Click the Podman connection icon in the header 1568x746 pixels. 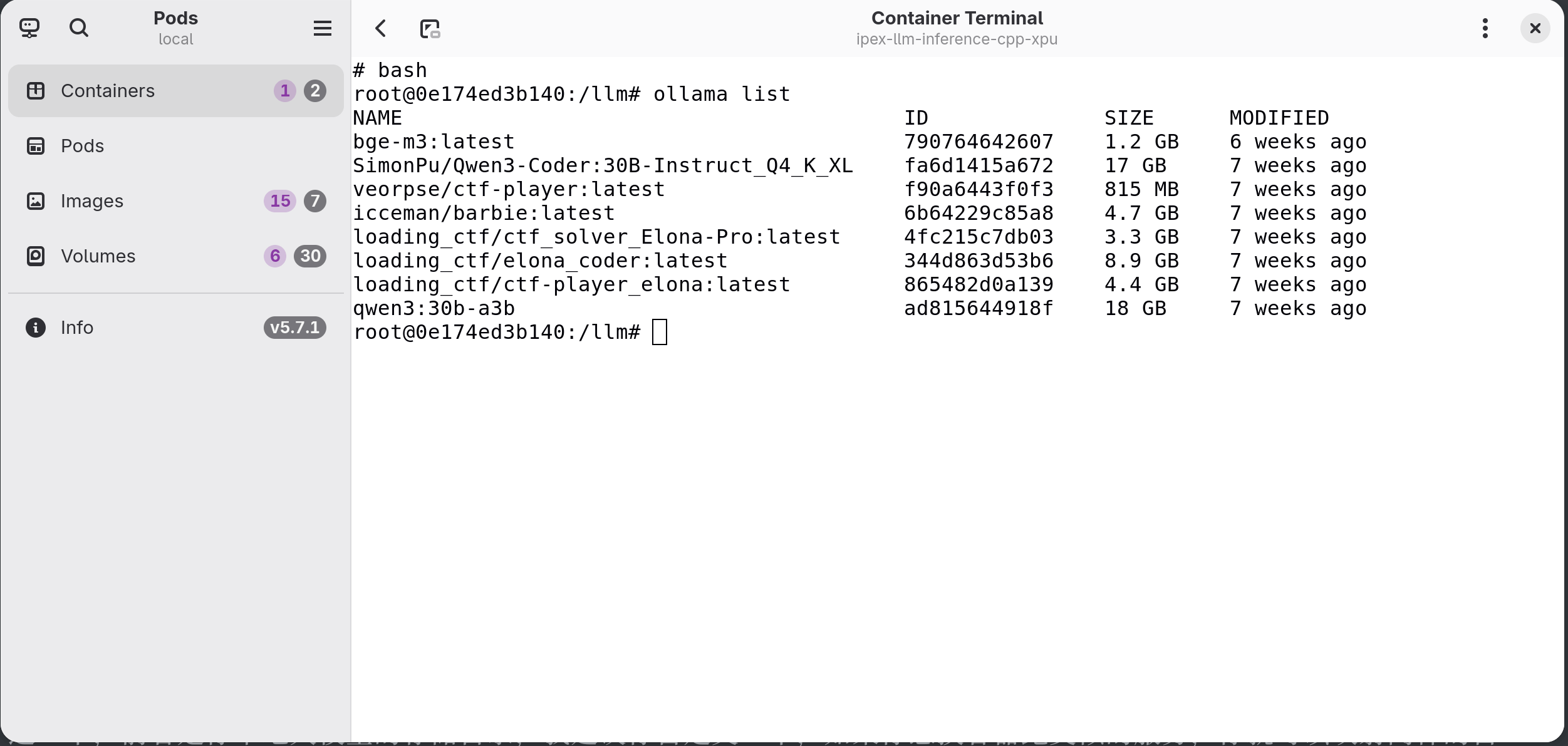tap(29, 28)
